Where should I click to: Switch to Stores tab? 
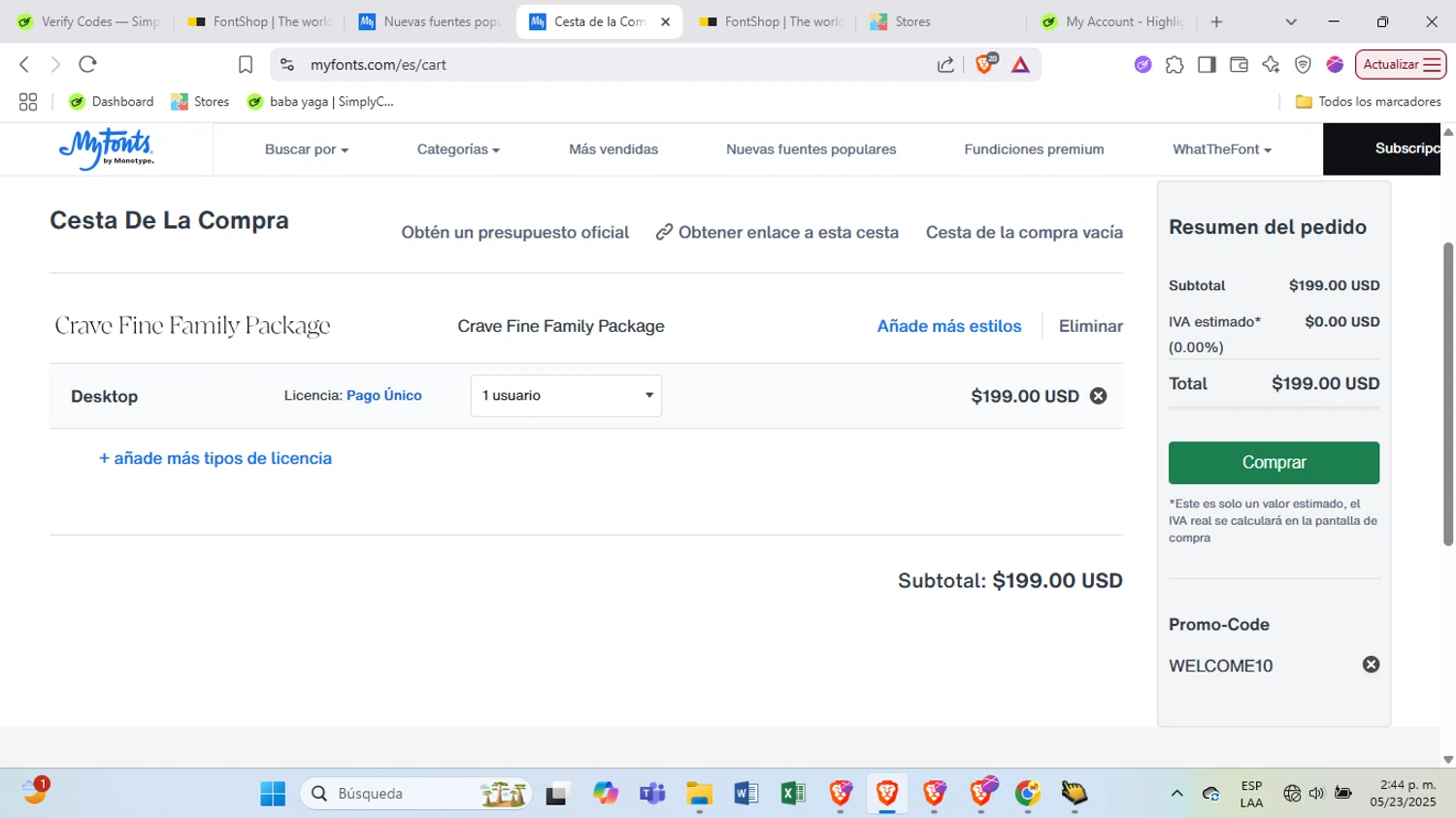point(940,21)
